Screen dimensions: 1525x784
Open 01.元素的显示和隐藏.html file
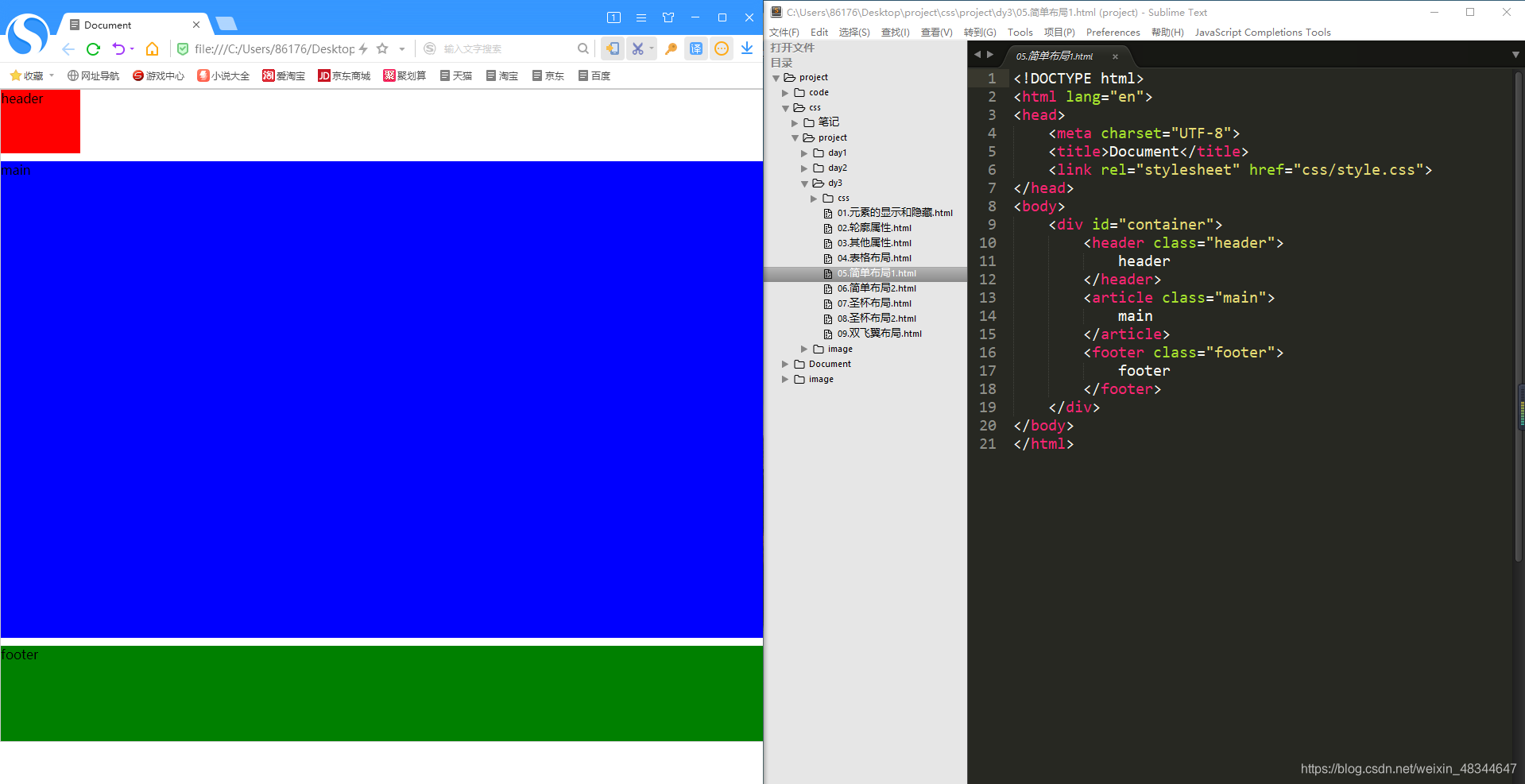(894, 213)
